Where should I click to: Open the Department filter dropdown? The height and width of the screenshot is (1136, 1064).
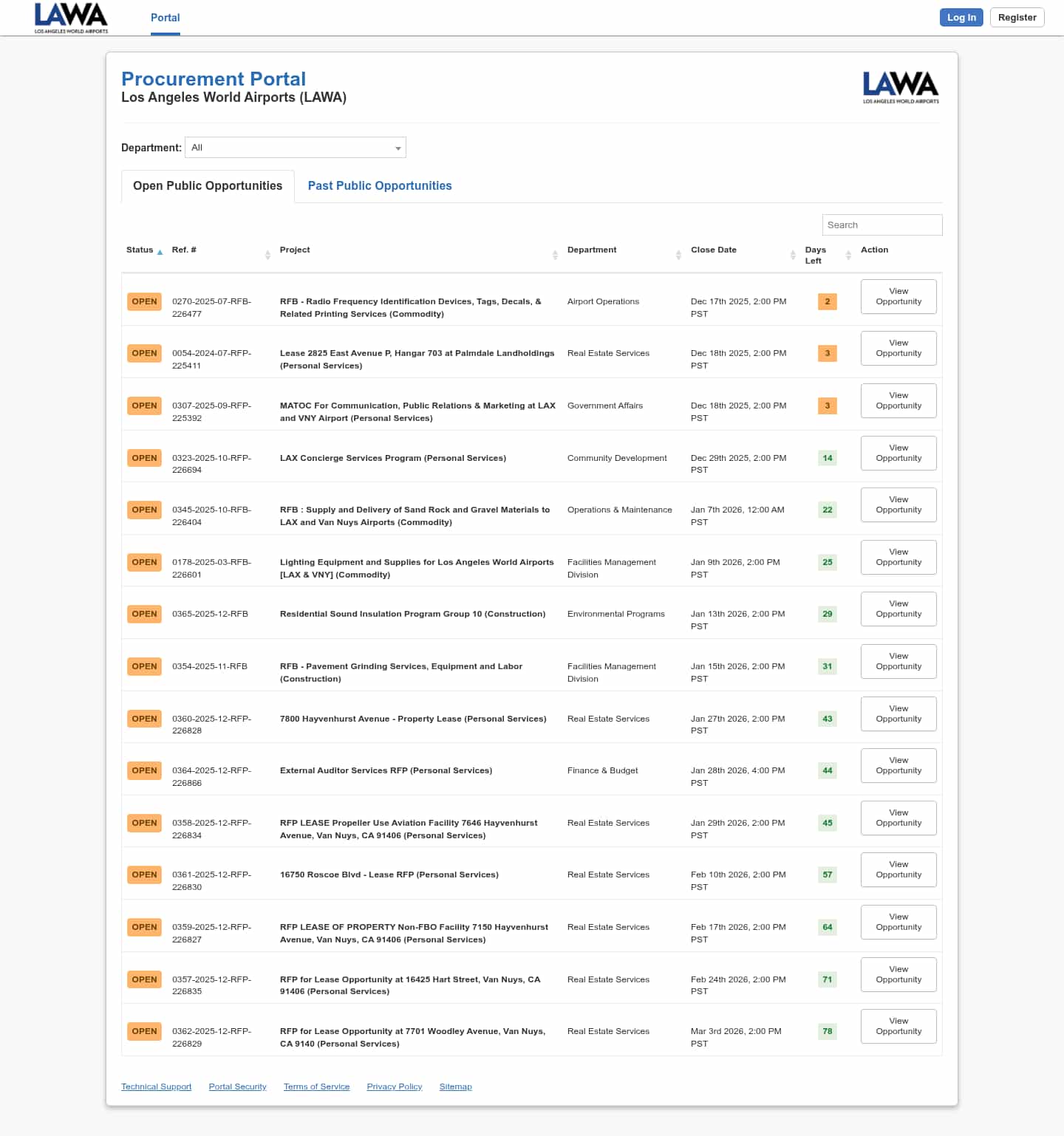(296, 148)
